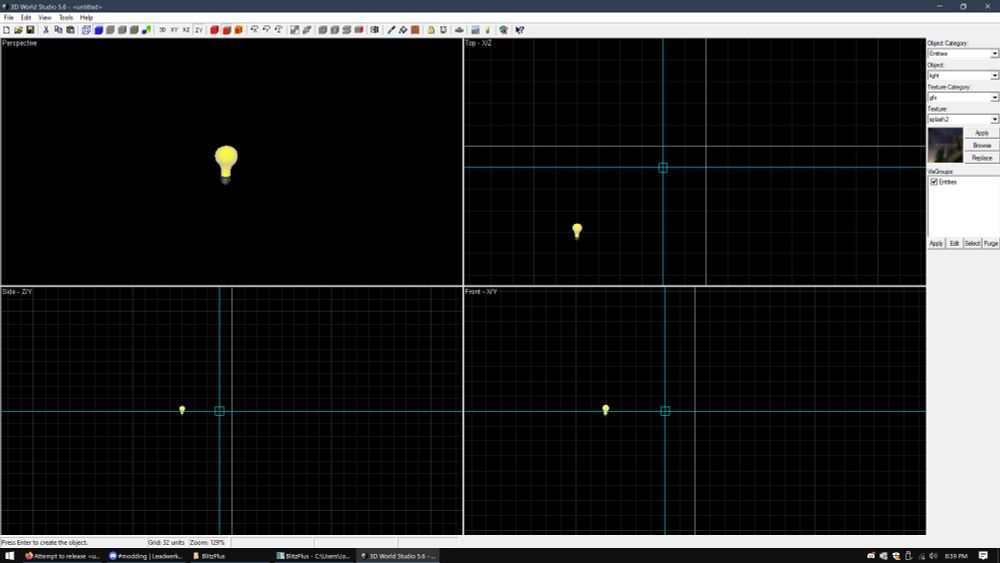This screenshot has width=1000, height=563.
Task: Click the Cut scissors icon
Action: point(46,30)
